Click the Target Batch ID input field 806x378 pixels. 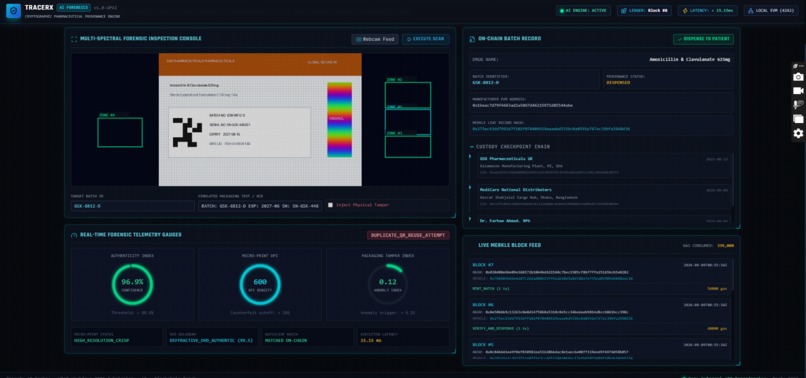click(x=133, y=206)
